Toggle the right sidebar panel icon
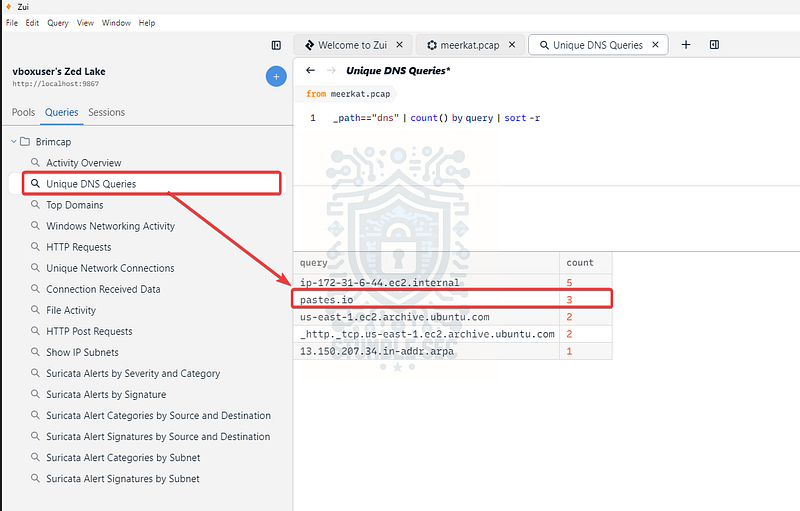This screenshot has width=800, height=511. (x=714, y=45)
